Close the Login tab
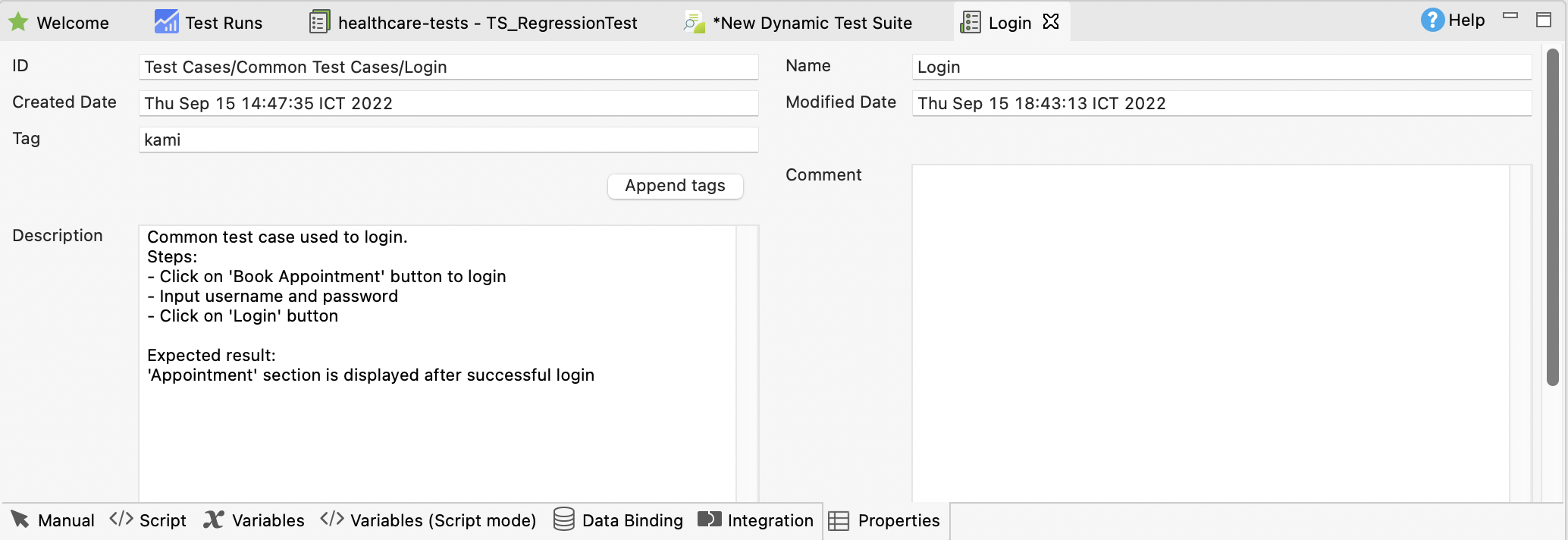This screenshot has height=540, width=1568. [x=1051, y=22]
